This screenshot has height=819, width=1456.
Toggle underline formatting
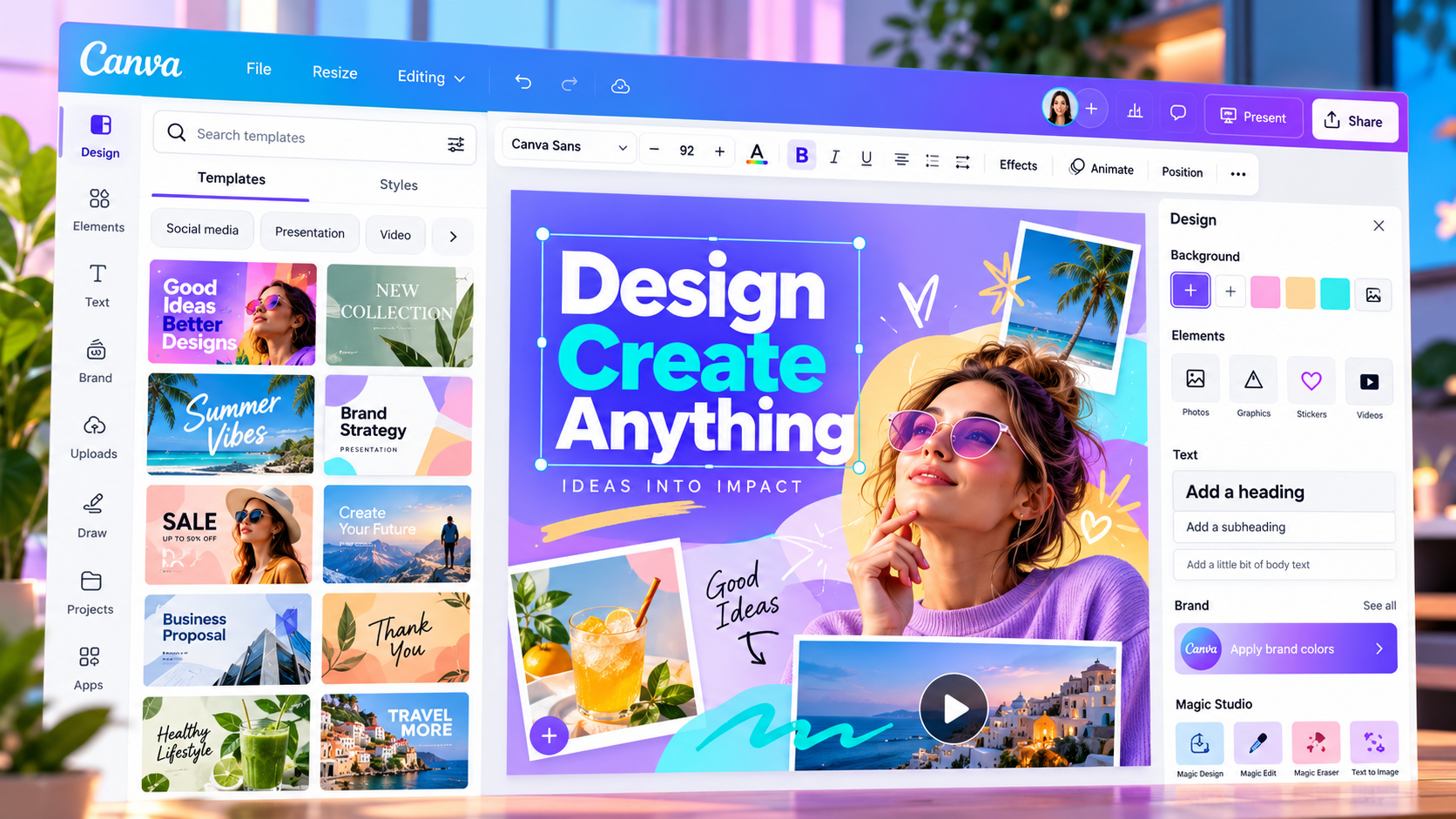click(866, 158)
